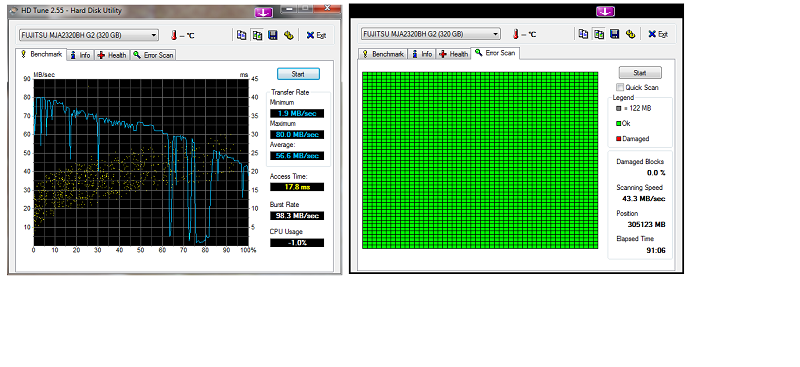Select Damaged Blocks value 0.0 %
Image resolution: width=800 pixels, height=367 pixels.
[656, 173]
